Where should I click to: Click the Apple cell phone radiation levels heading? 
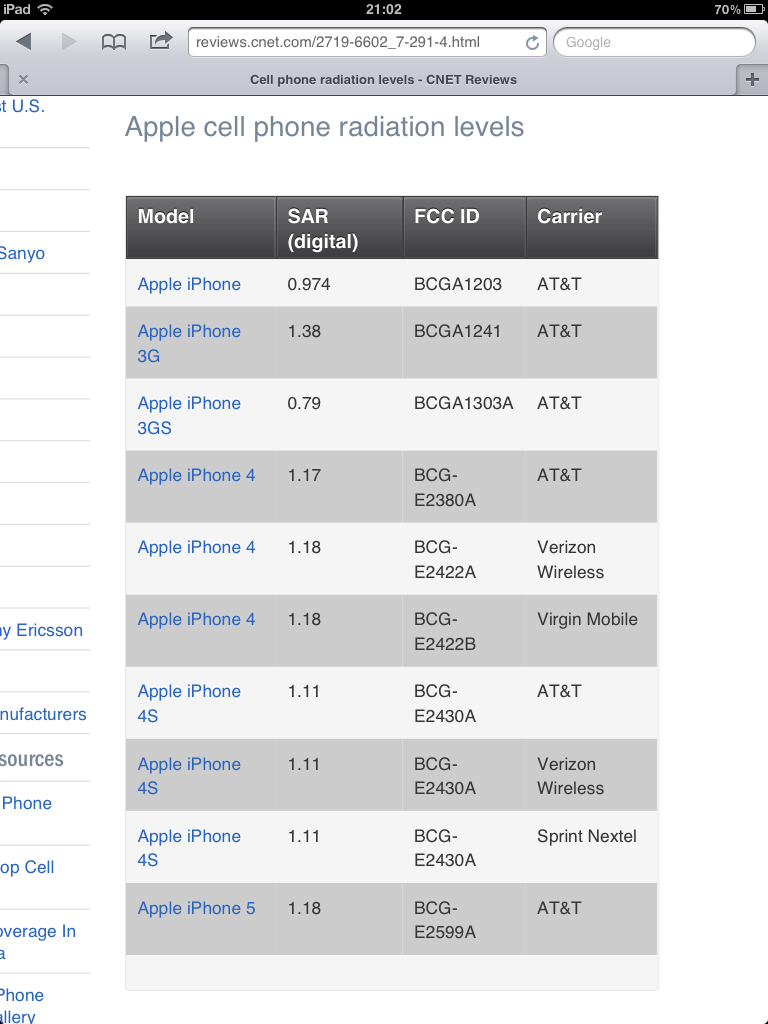[325, 127]
